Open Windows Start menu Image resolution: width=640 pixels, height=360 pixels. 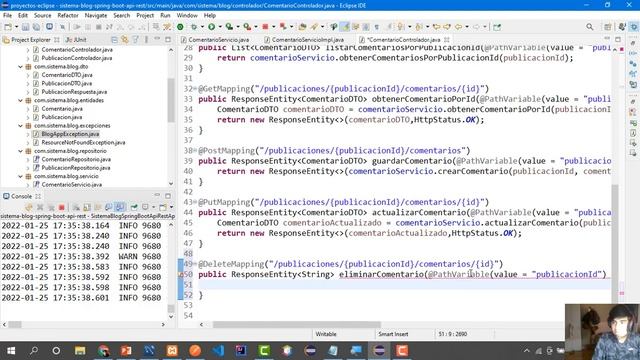[11, 351]
